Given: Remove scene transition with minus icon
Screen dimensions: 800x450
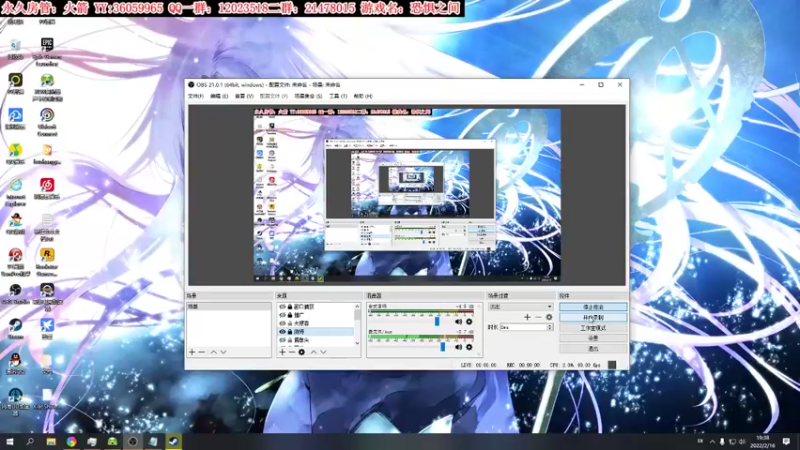Looking at the screenshot, I should coord(538,317).
